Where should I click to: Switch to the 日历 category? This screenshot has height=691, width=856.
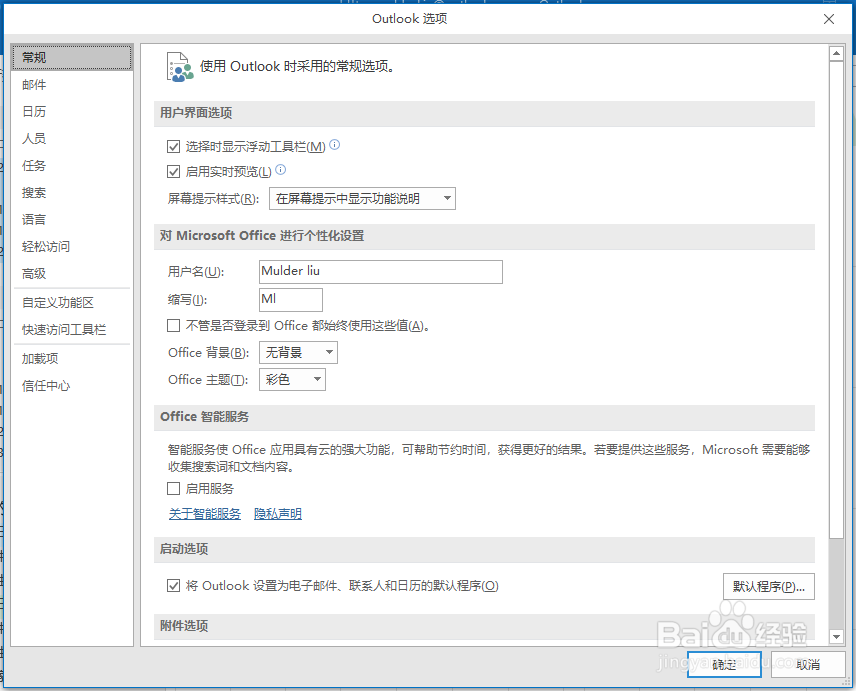[72, 111]
